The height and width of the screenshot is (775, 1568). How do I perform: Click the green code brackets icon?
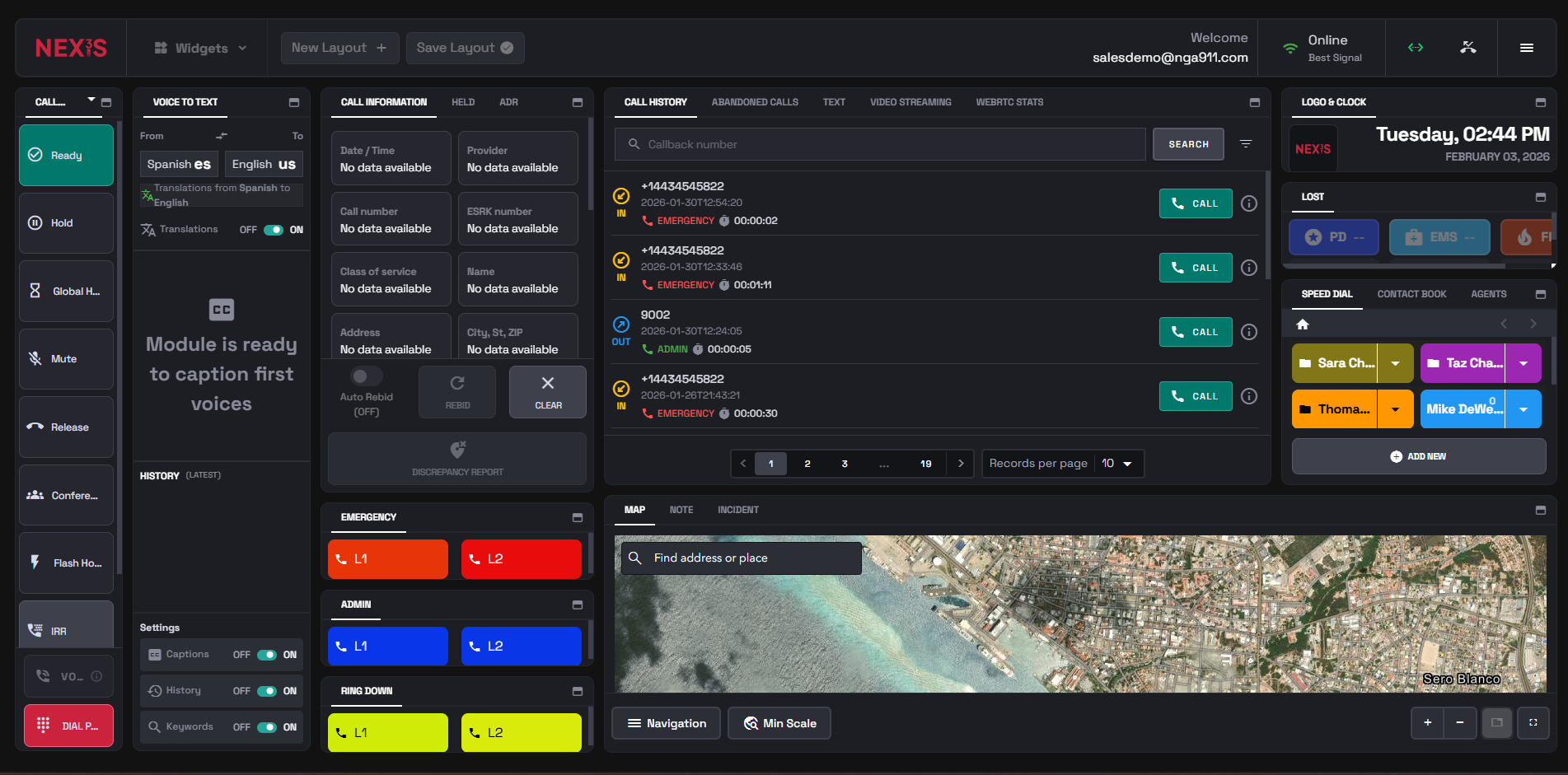click(1416, 48)
